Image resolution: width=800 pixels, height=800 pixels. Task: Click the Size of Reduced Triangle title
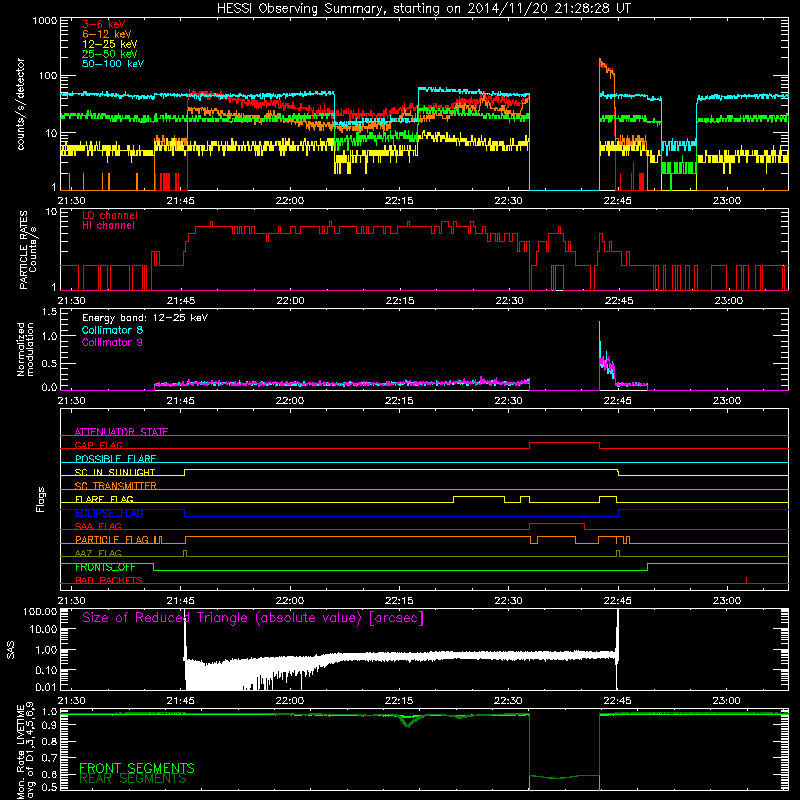(253, 618)
